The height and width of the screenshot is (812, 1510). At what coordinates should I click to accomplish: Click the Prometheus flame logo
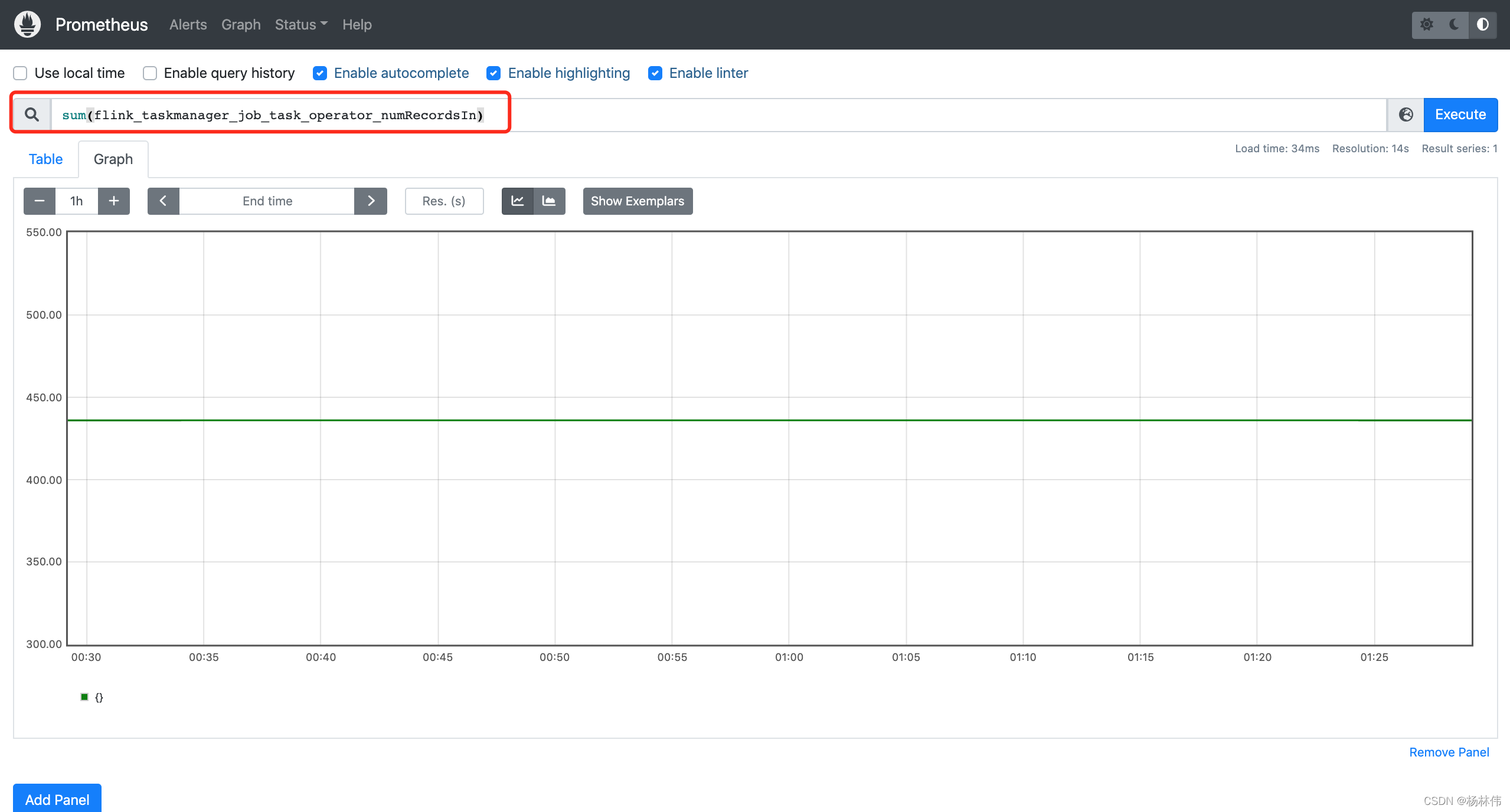click(x=27, y=24)
